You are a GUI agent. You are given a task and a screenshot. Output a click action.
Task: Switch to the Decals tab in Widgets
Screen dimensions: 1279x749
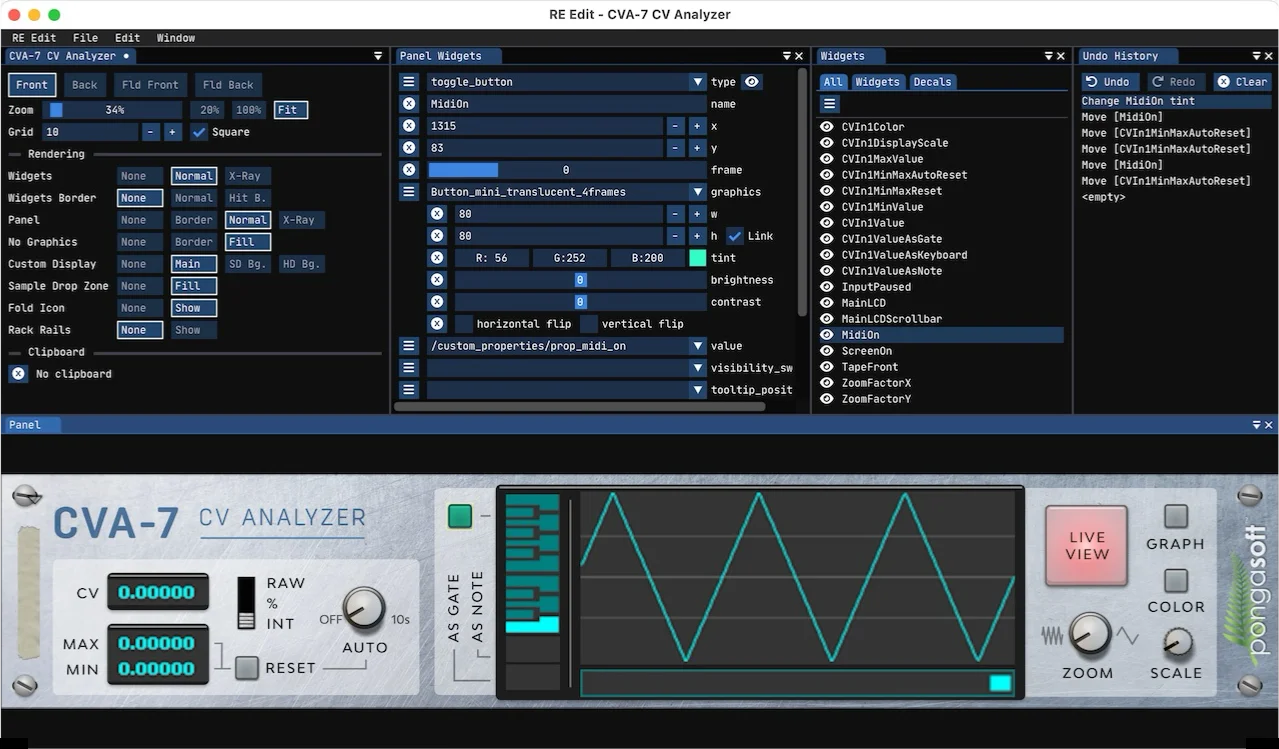[x=932, y=82]
